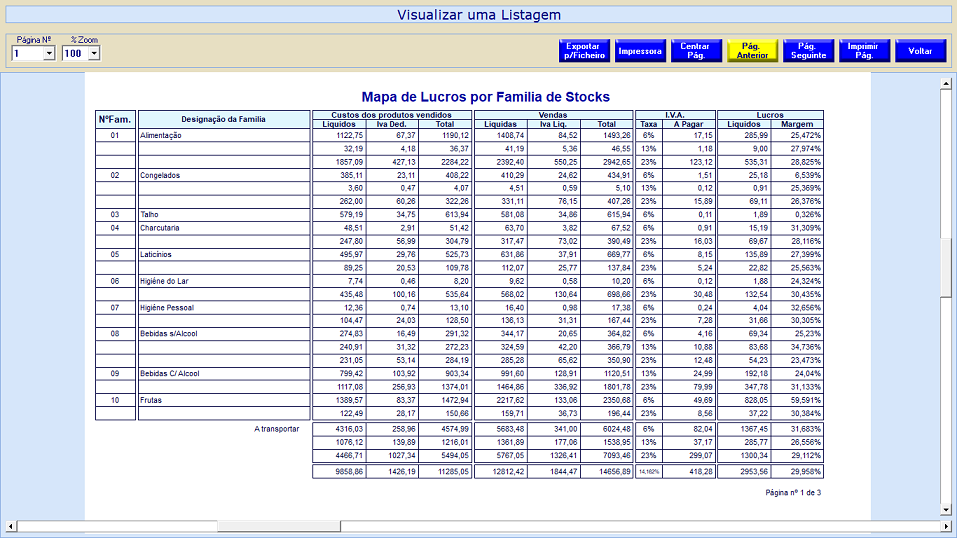Screen dimensions: 957x538
Task: Click the Exportar p/Ficheiro button
Action: click(583, 51)
